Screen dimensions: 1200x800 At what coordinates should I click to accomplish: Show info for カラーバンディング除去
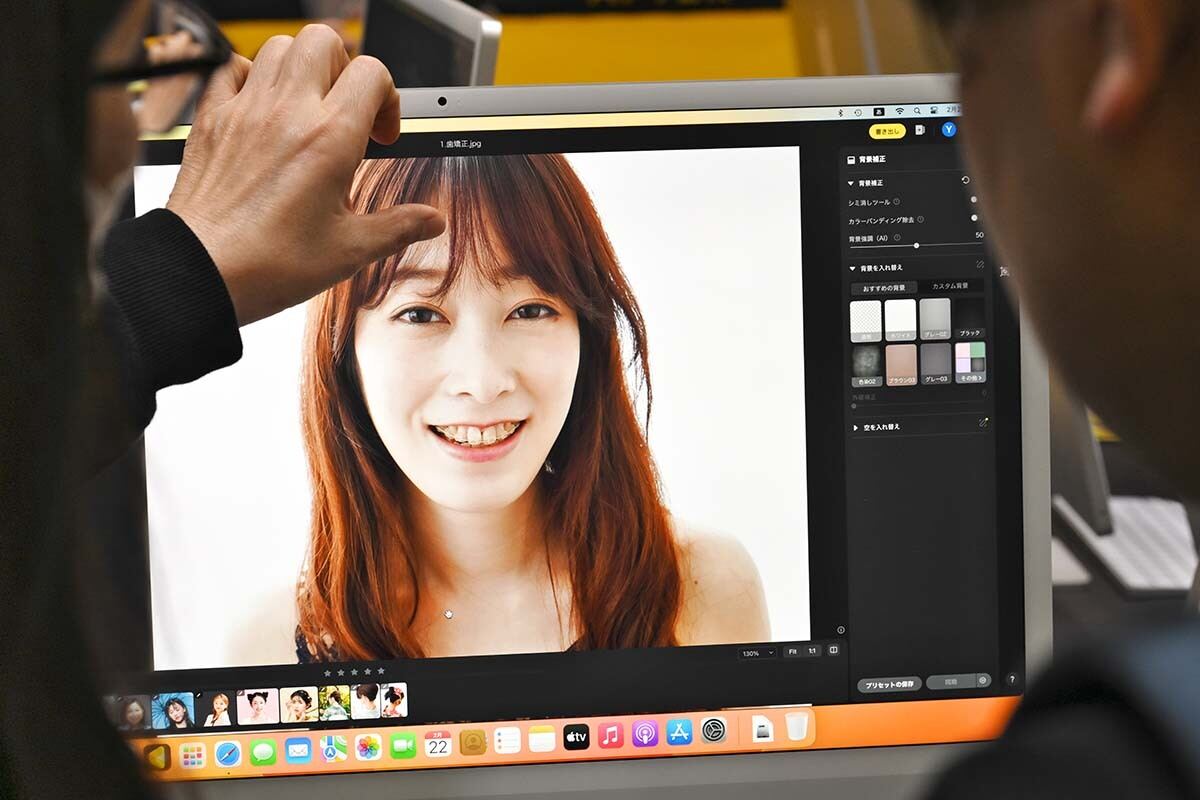click(x=920, y=219)
